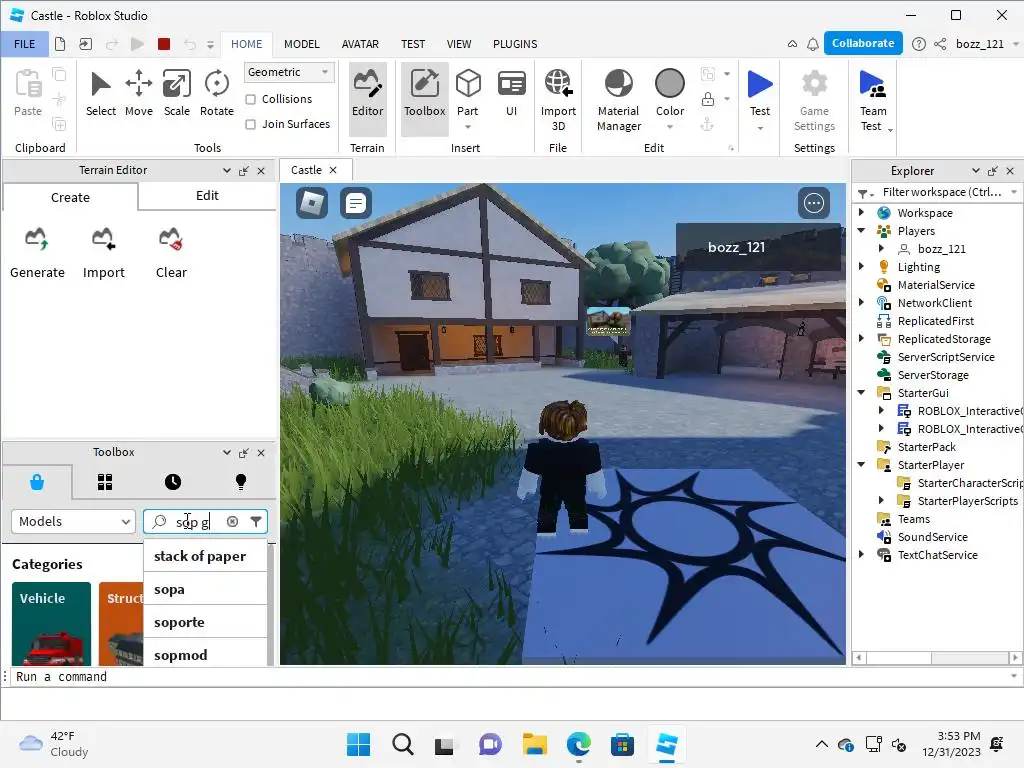The width and height of the screenshot is (1024, 768).
Task: Open Toolbox Recent clock tab
Action: click(x=173, y=482)
